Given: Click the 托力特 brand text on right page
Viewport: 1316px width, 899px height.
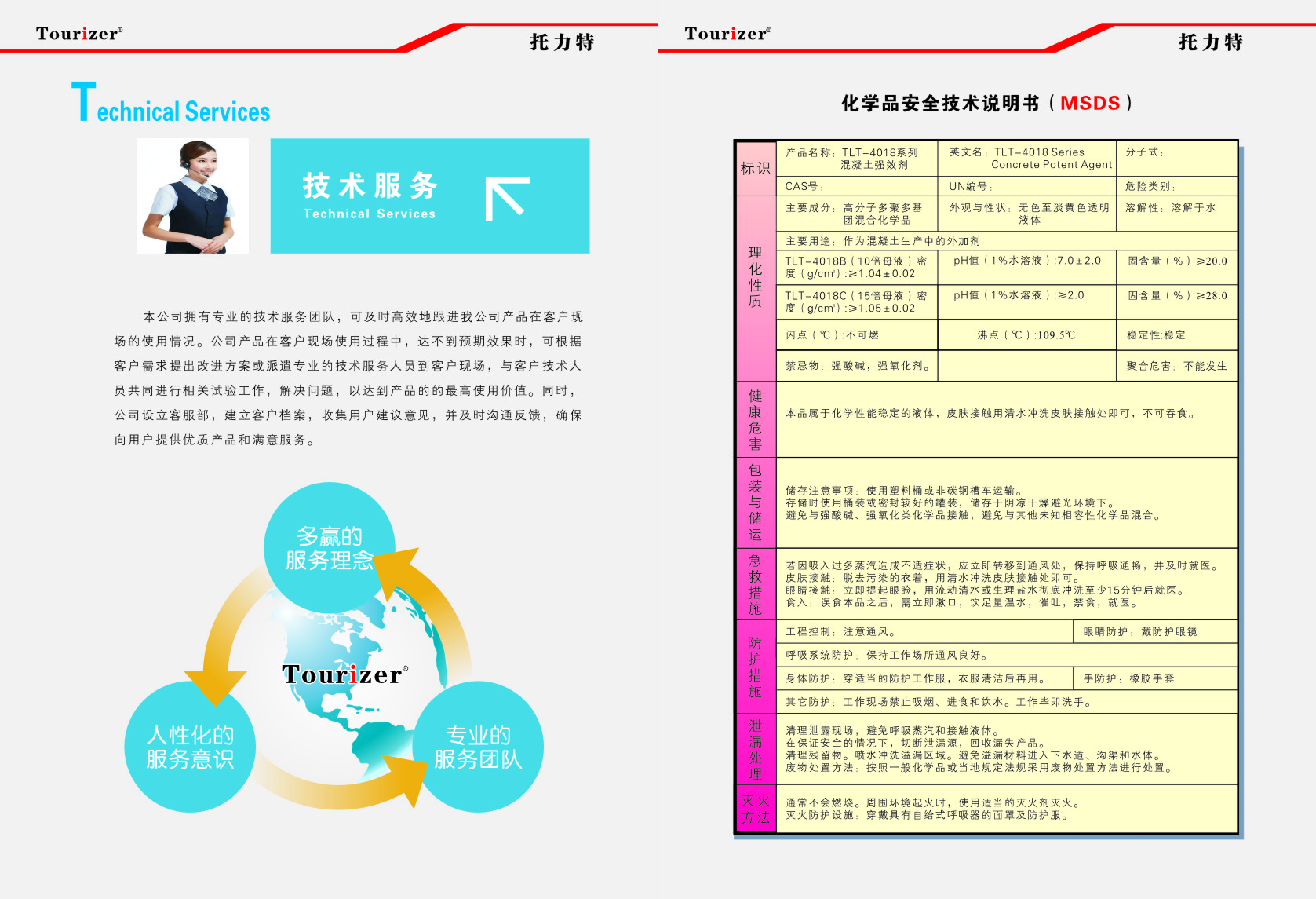Looking at the screenshot, I should [1210, 42].
